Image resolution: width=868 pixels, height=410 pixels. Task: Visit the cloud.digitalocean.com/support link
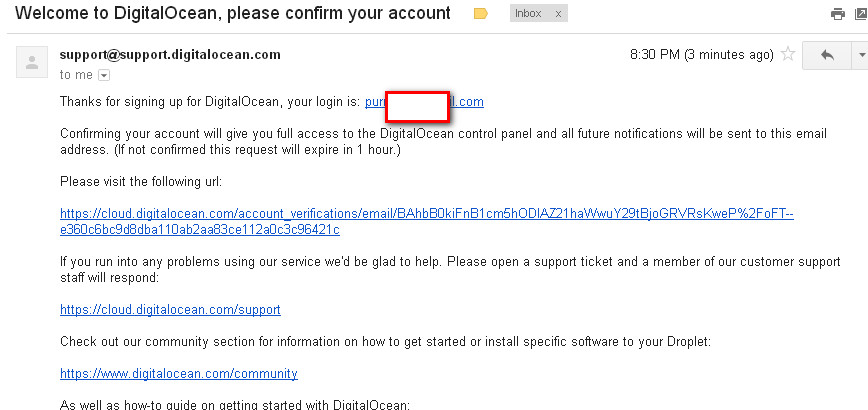pyautogui.click(x=170, y=309)
